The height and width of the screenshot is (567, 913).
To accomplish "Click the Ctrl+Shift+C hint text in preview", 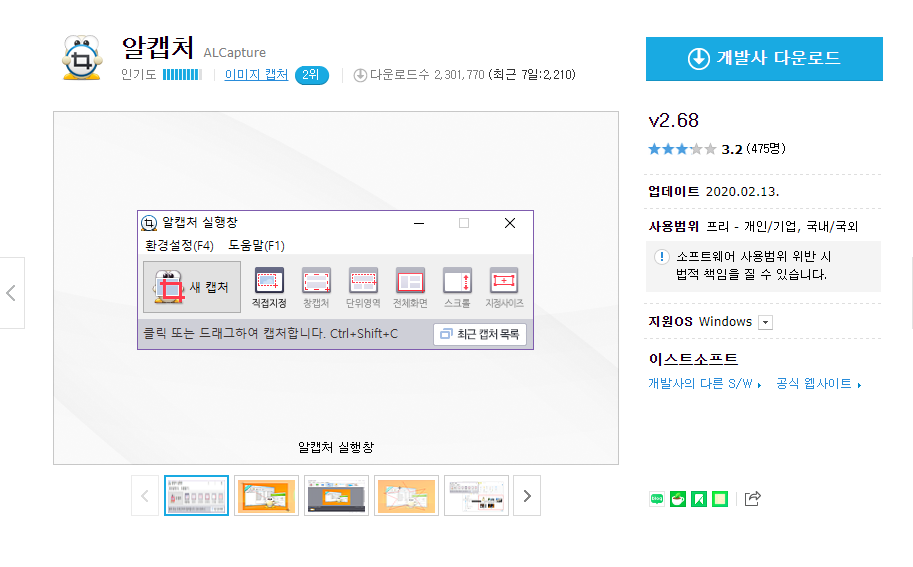I will coord(364,334).
